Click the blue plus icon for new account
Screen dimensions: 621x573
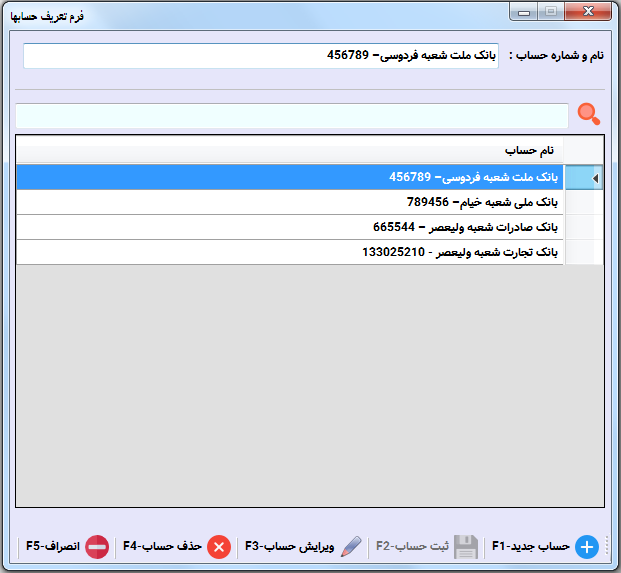[x=587, y=547]
